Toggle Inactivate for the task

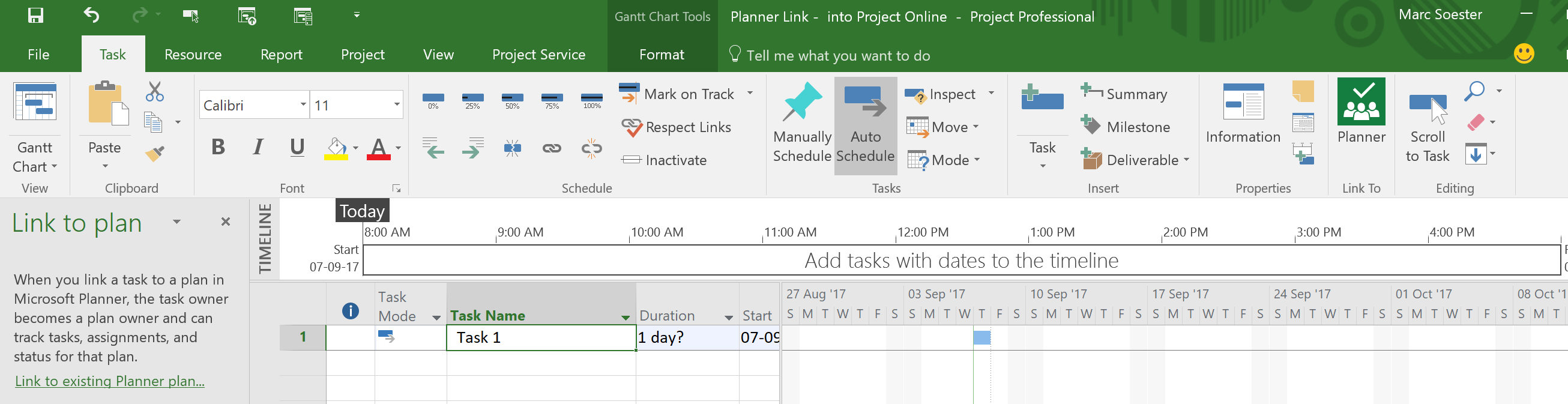[x=664, y=160]
